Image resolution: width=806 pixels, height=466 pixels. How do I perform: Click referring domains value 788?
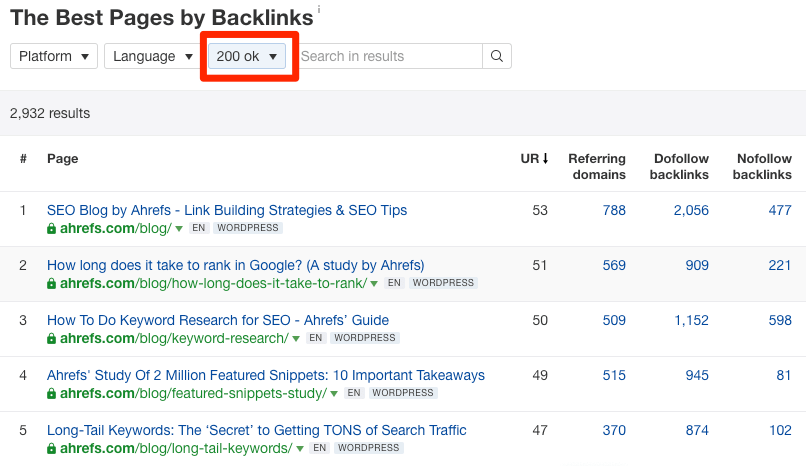point(614,210)
